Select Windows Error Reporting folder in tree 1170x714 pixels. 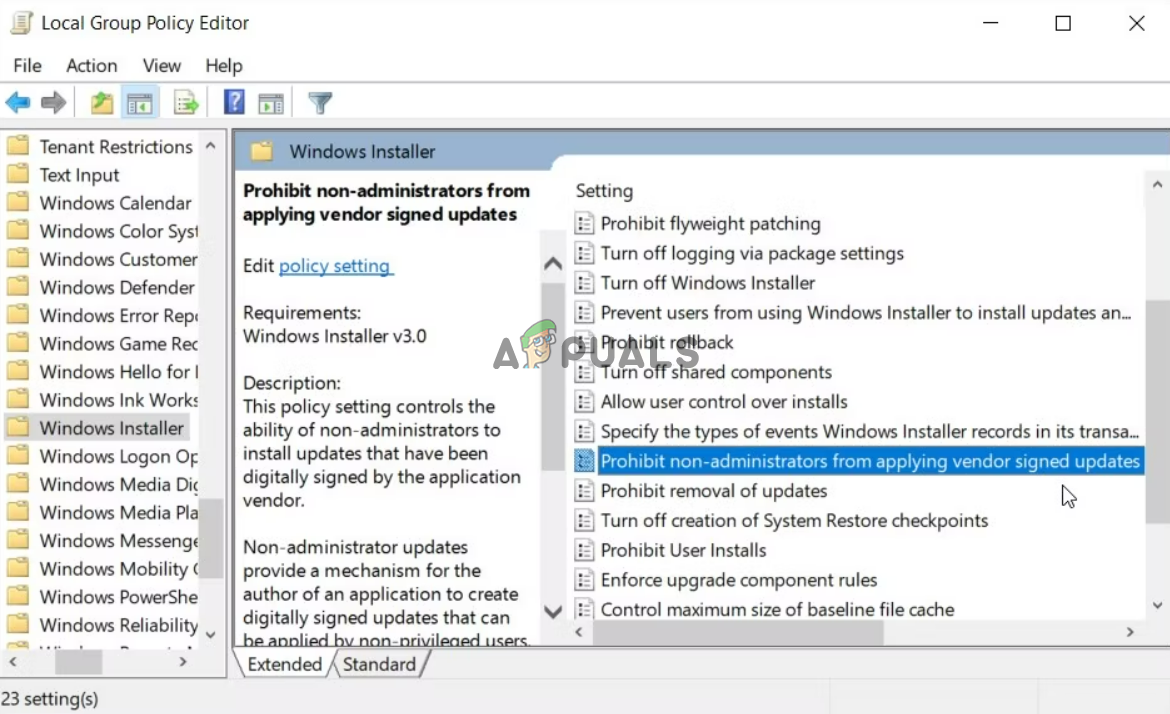pos(119,316)
